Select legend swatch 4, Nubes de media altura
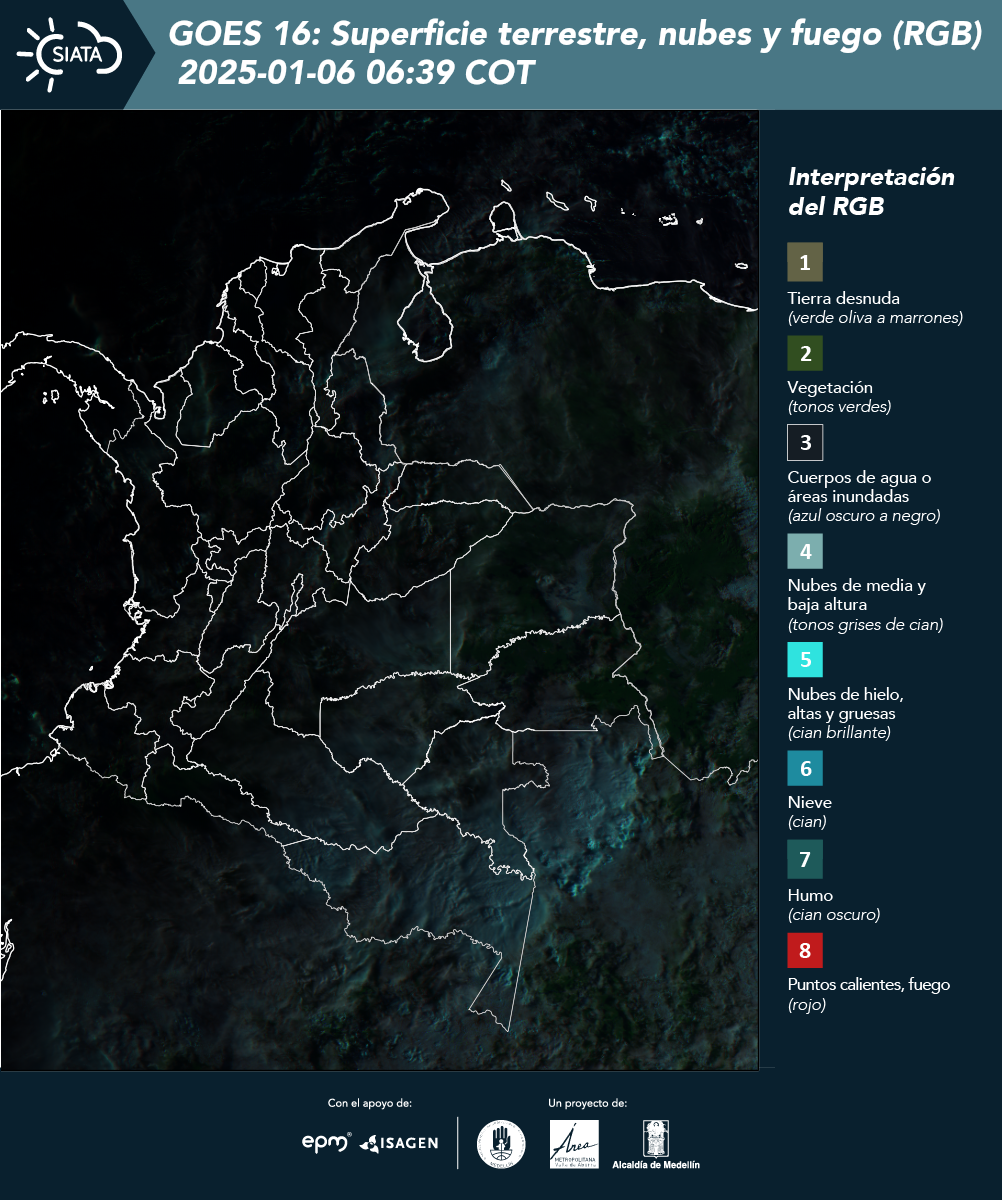This screenshot has width=1002, height=1200. (x=805, y=550)
